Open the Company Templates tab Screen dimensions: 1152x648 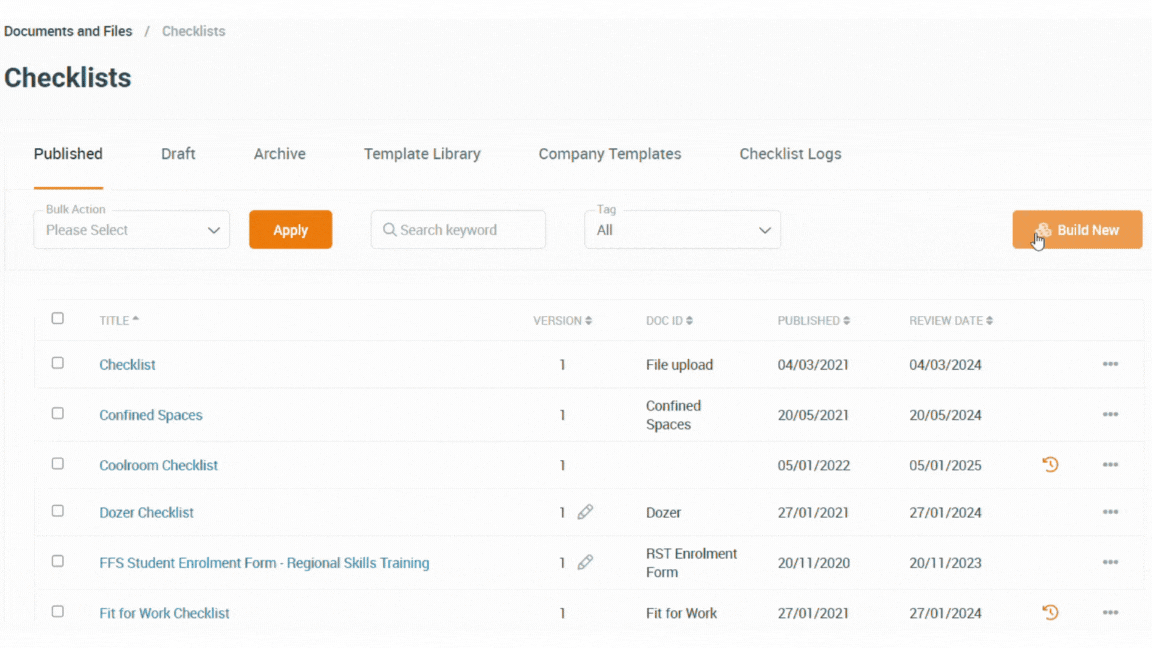pyautogui.click(x=610, y=153)
